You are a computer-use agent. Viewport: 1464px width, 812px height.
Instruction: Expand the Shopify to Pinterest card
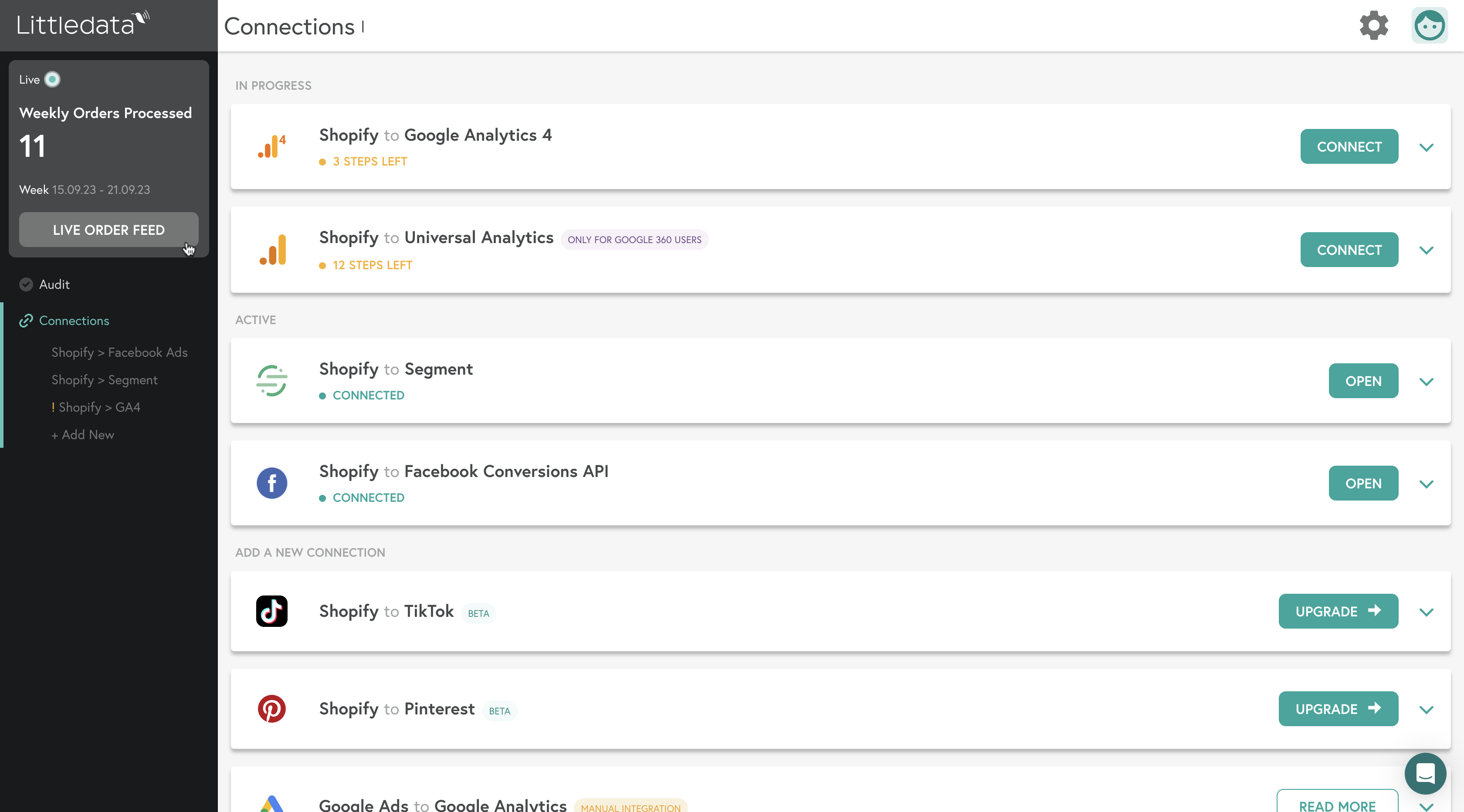click(1427, 709)
